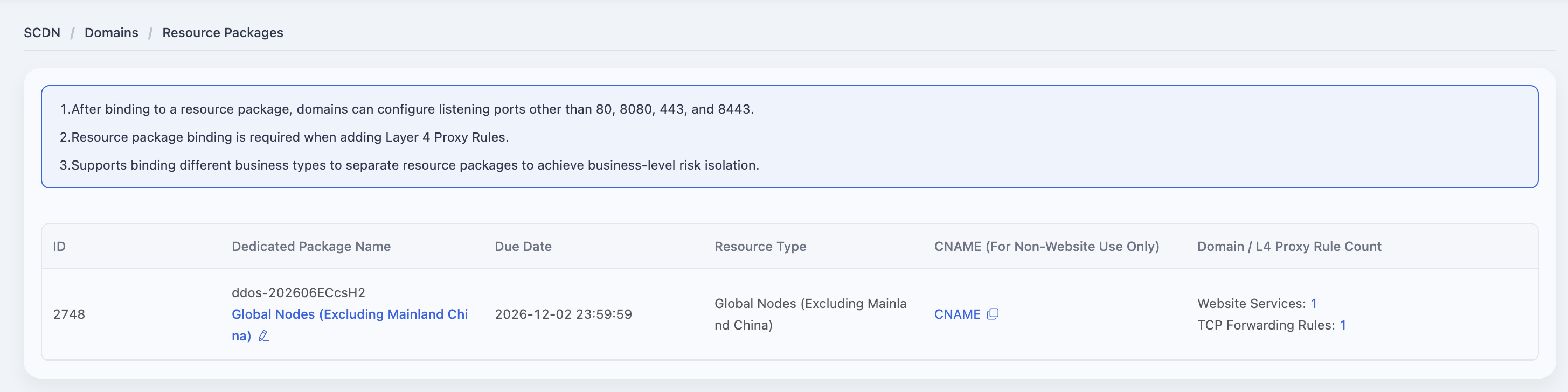Click the pencil edit icon beside package name

(263, 336)
